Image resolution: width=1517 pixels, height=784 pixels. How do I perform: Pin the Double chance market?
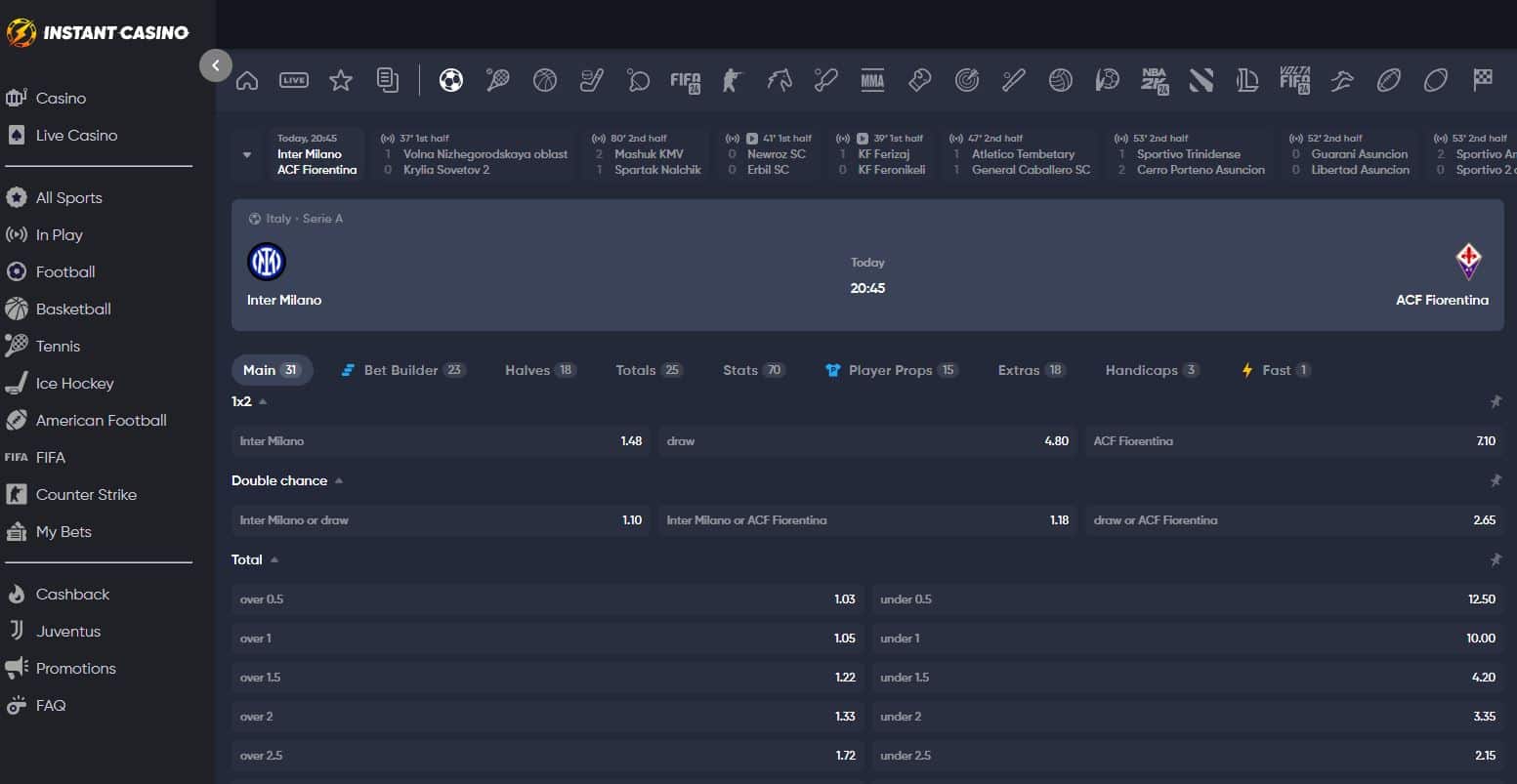(1495, 480)
